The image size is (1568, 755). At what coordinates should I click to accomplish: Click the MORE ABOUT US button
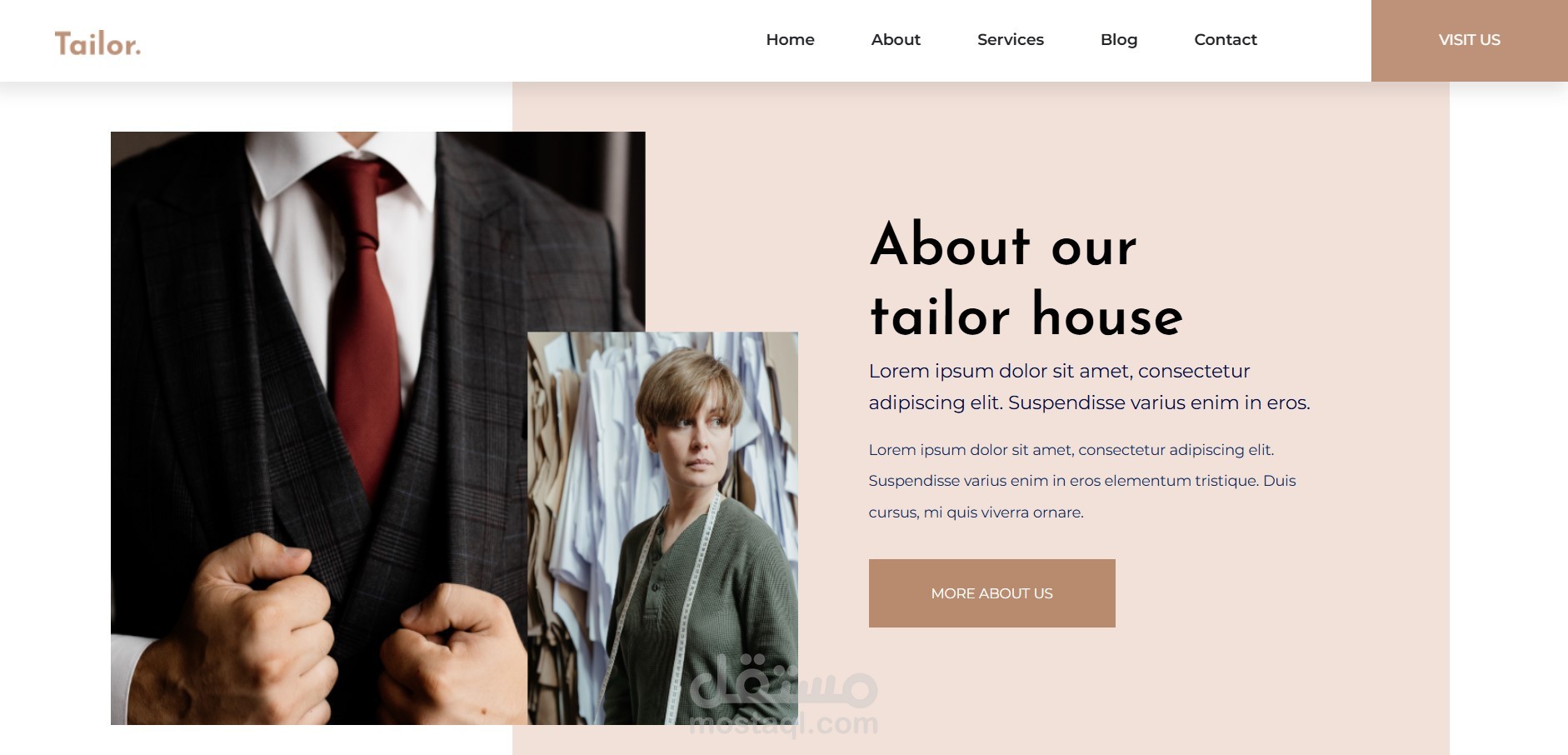991,593
